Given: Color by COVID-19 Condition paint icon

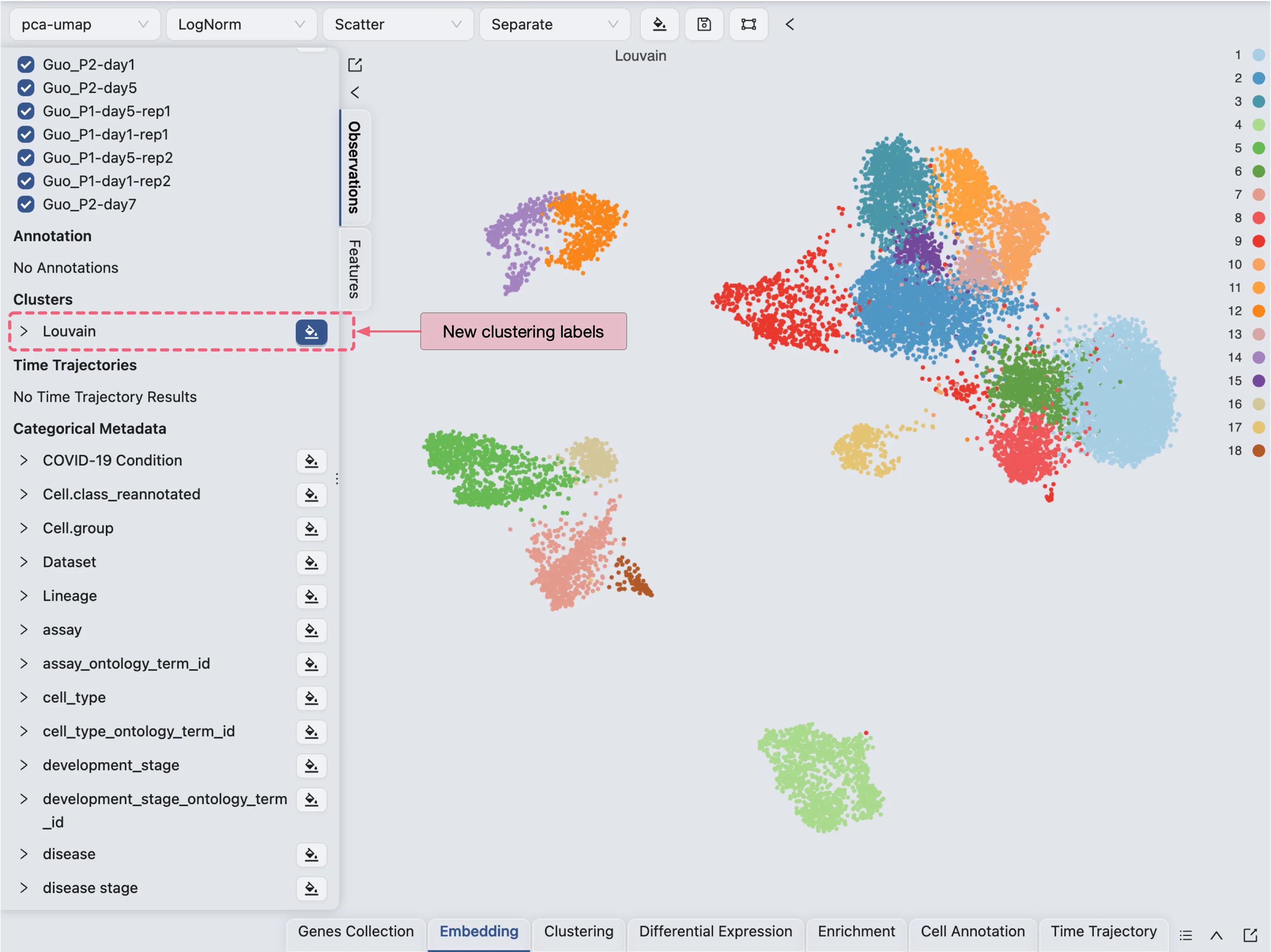Looking at the screenshot, I should pos(311,461).
